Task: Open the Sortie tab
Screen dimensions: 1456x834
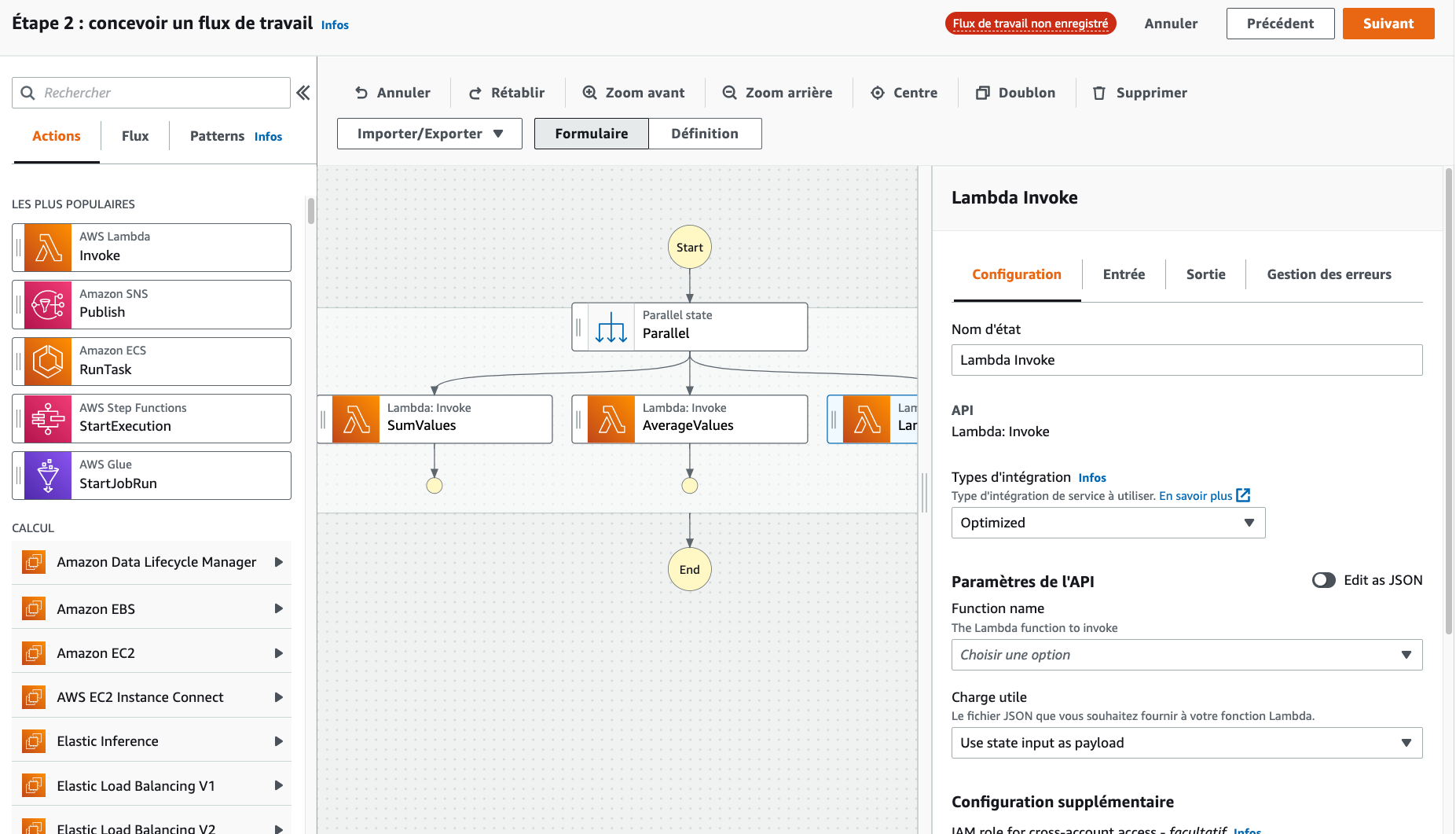Action: click(x=1205, y=274)
